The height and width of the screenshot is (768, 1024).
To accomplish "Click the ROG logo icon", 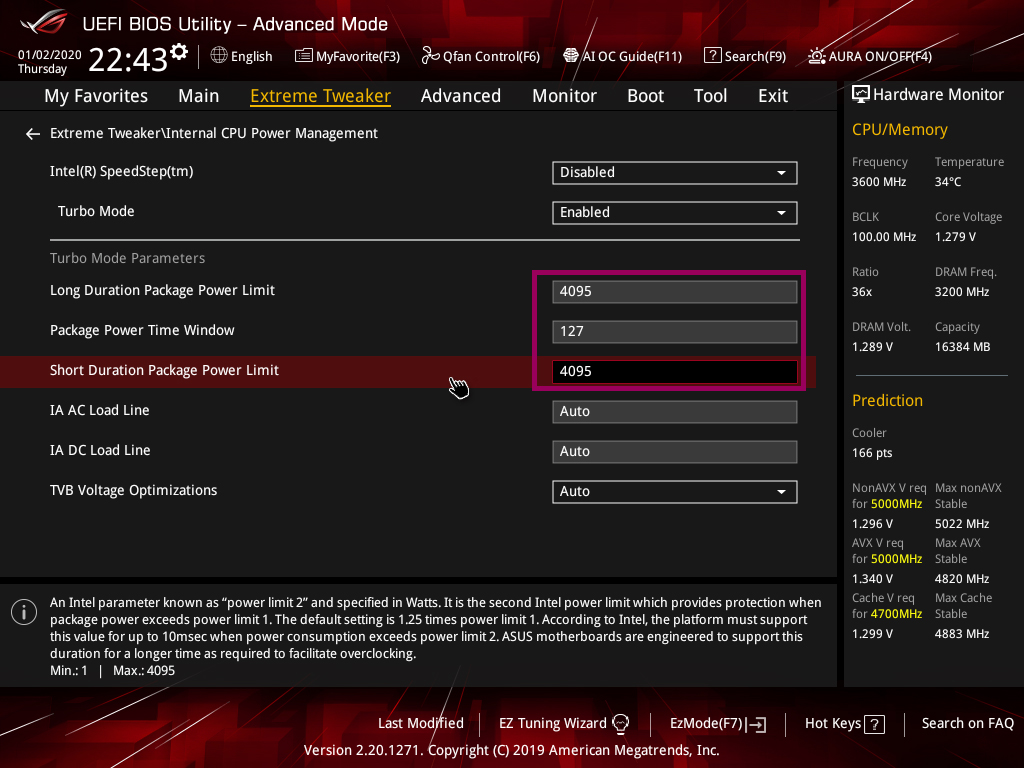I will 43,22.
